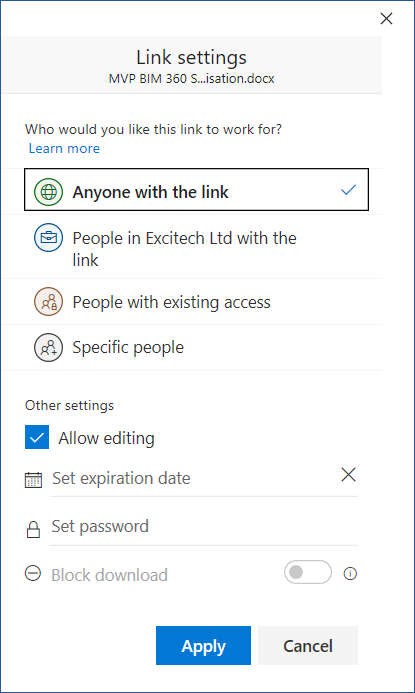The image size is (415, 693).
Task: Select People with existing access
Action: (192, 302)
